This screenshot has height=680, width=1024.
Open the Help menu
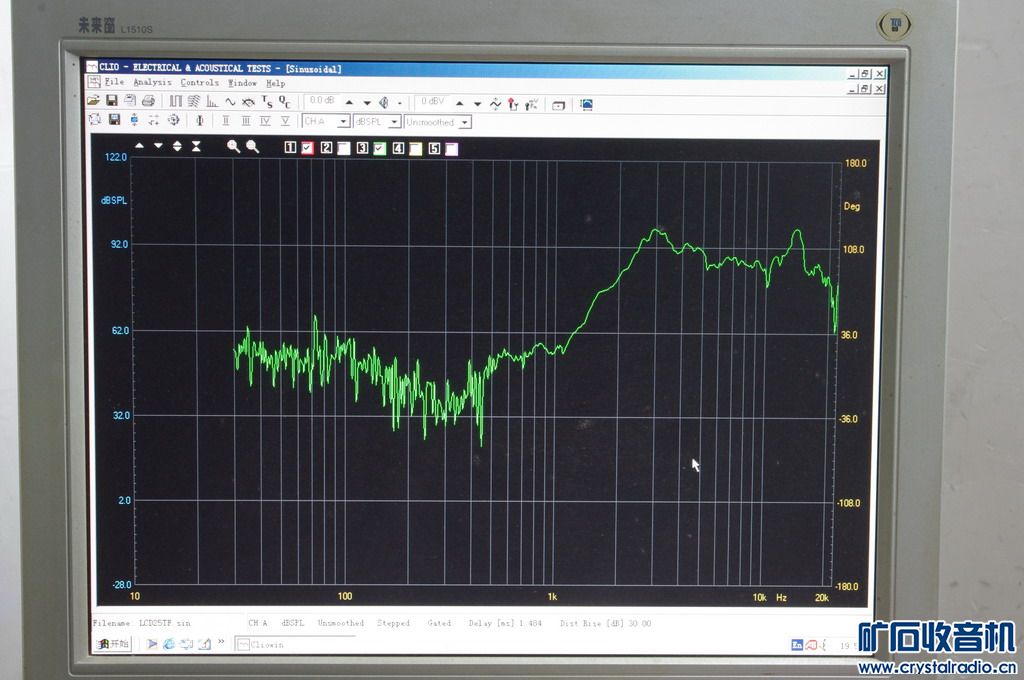(276, 83)
